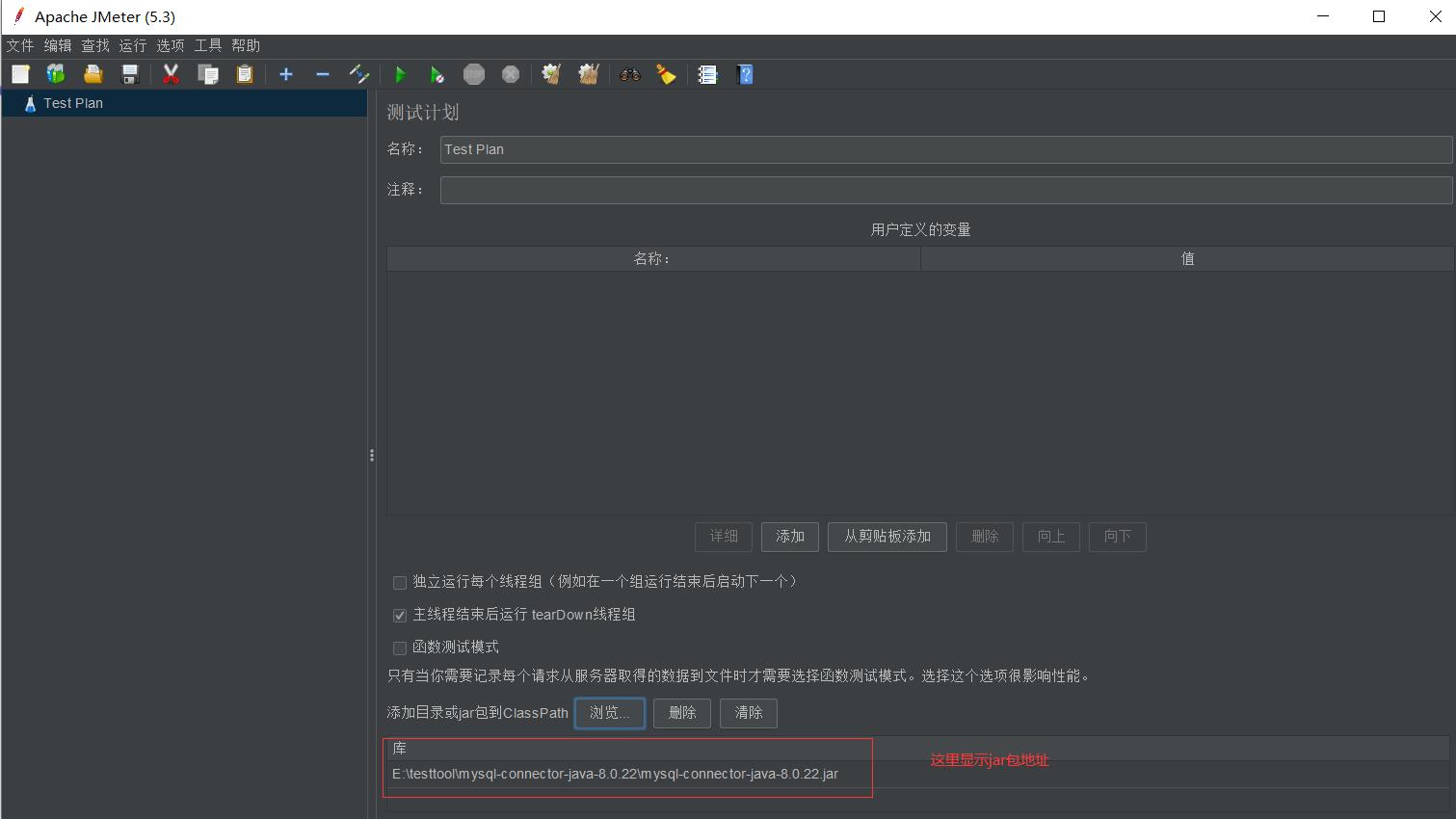Click the Paste clipboard icon
This screenshot has width=1456, height=819.
(245, 74)
